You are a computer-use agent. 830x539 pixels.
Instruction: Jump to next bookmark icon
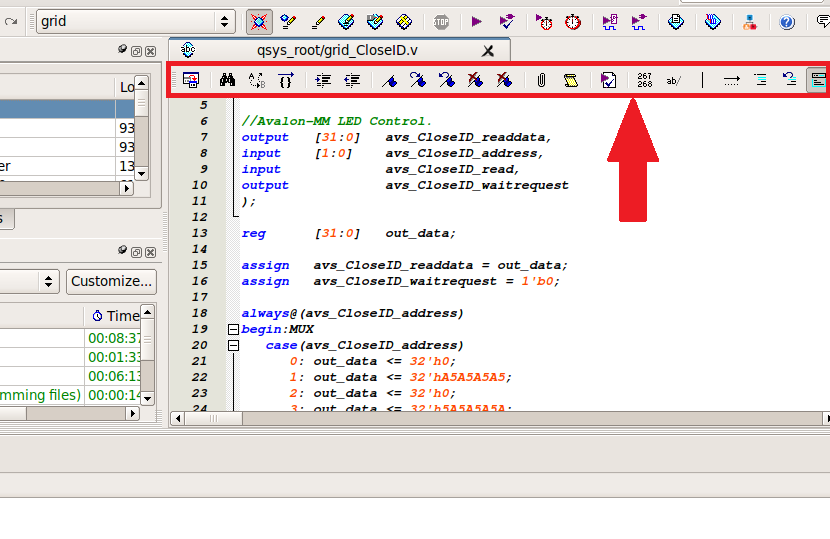click(x=418, y=80)
